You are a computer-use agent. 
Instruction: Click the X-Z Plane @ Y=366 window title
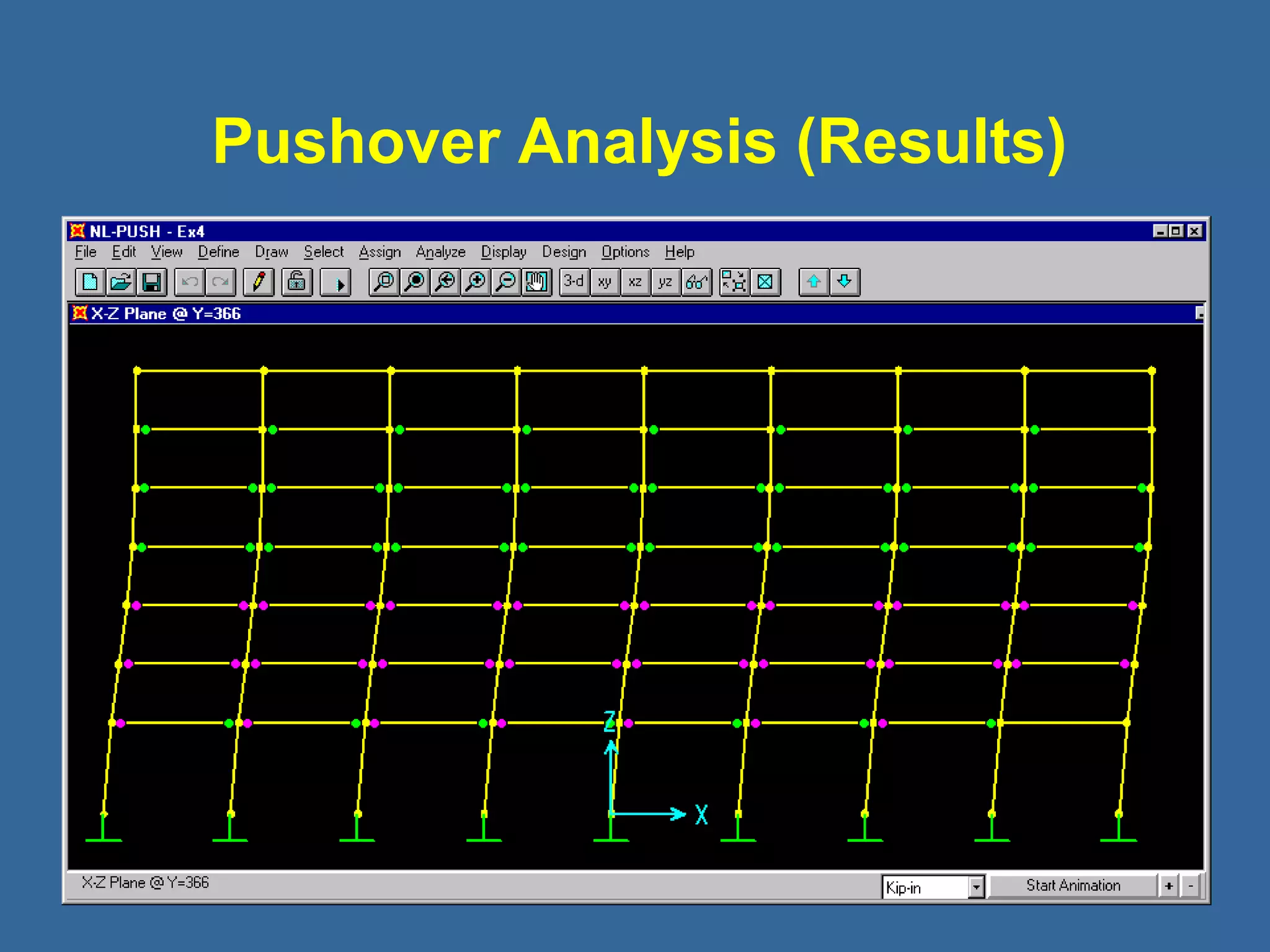(166, 314)
